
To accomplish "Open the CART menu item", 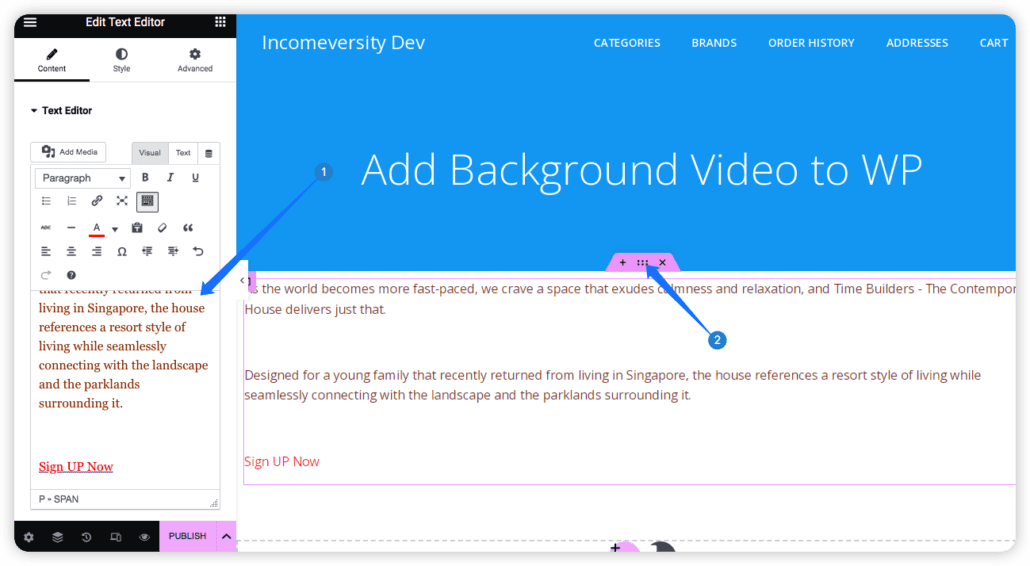I will click(x=993, y=43).
